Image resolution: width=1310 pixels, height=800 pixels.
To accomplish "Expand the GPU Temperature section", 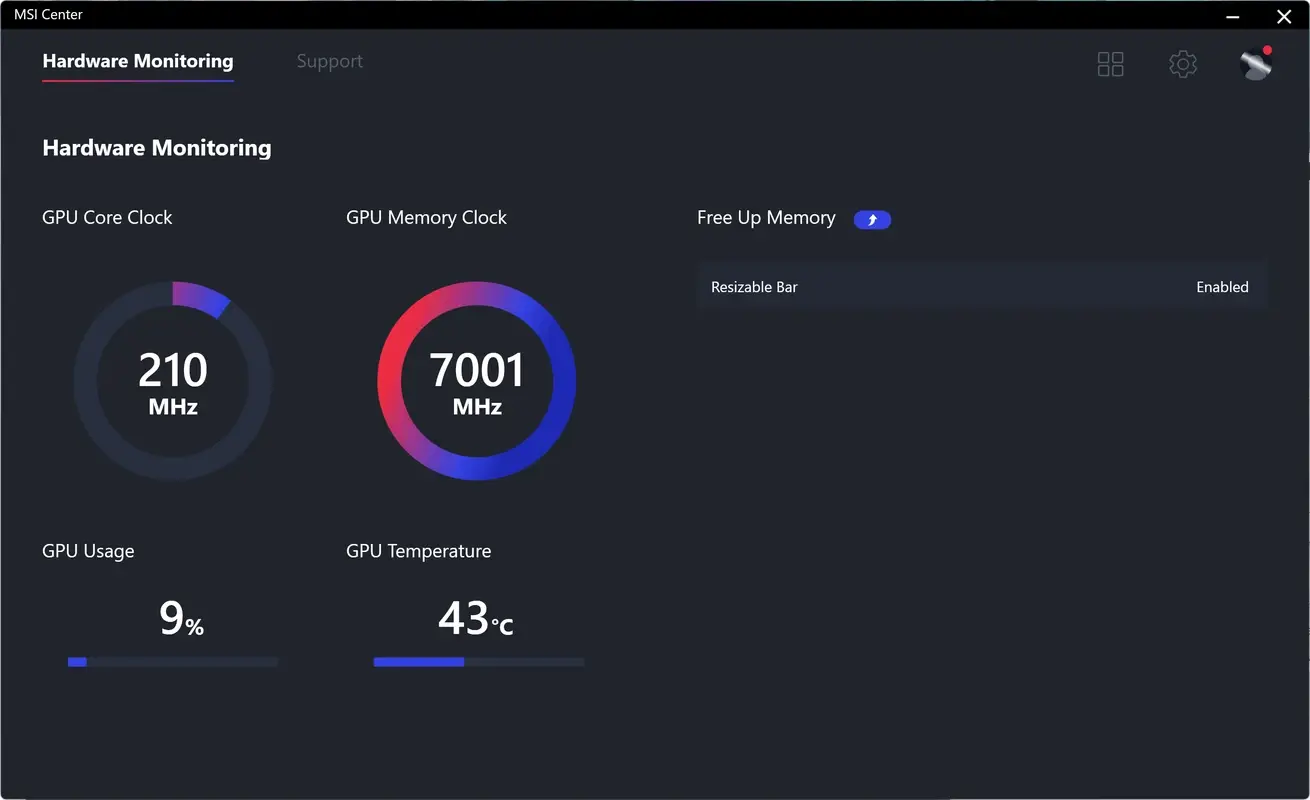I will pyautogui.click(x=418, y=550).
